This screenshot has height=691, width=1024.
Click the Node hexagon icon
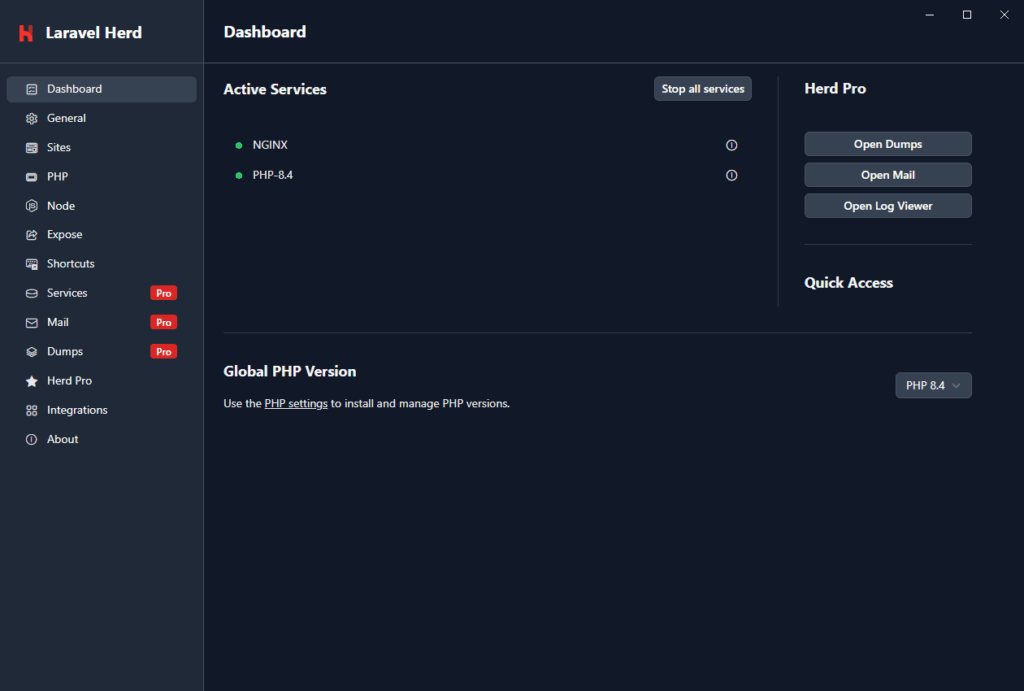coord(31,206)
